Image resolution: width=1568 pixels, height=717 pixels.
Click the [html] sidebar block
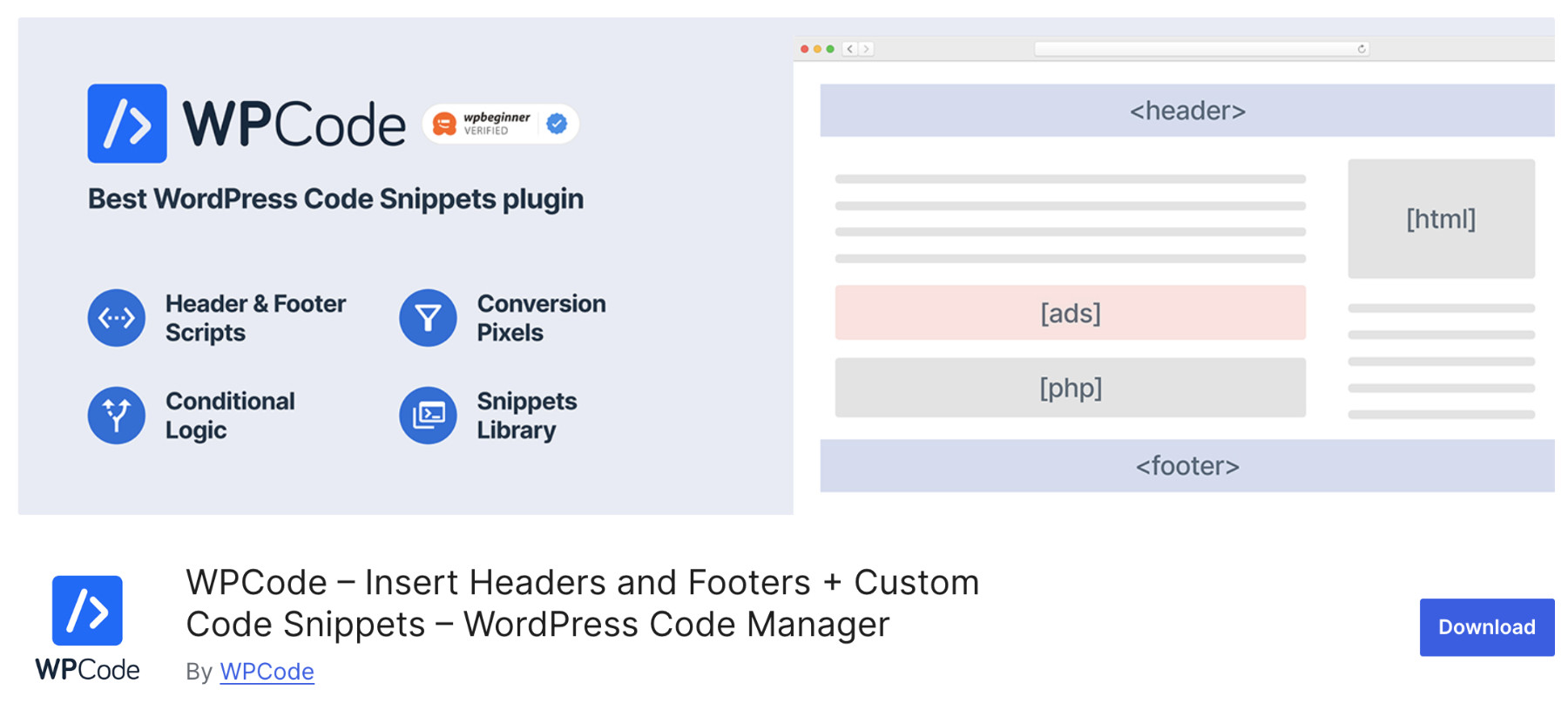pyautogui.click(x=1441, y=219)
